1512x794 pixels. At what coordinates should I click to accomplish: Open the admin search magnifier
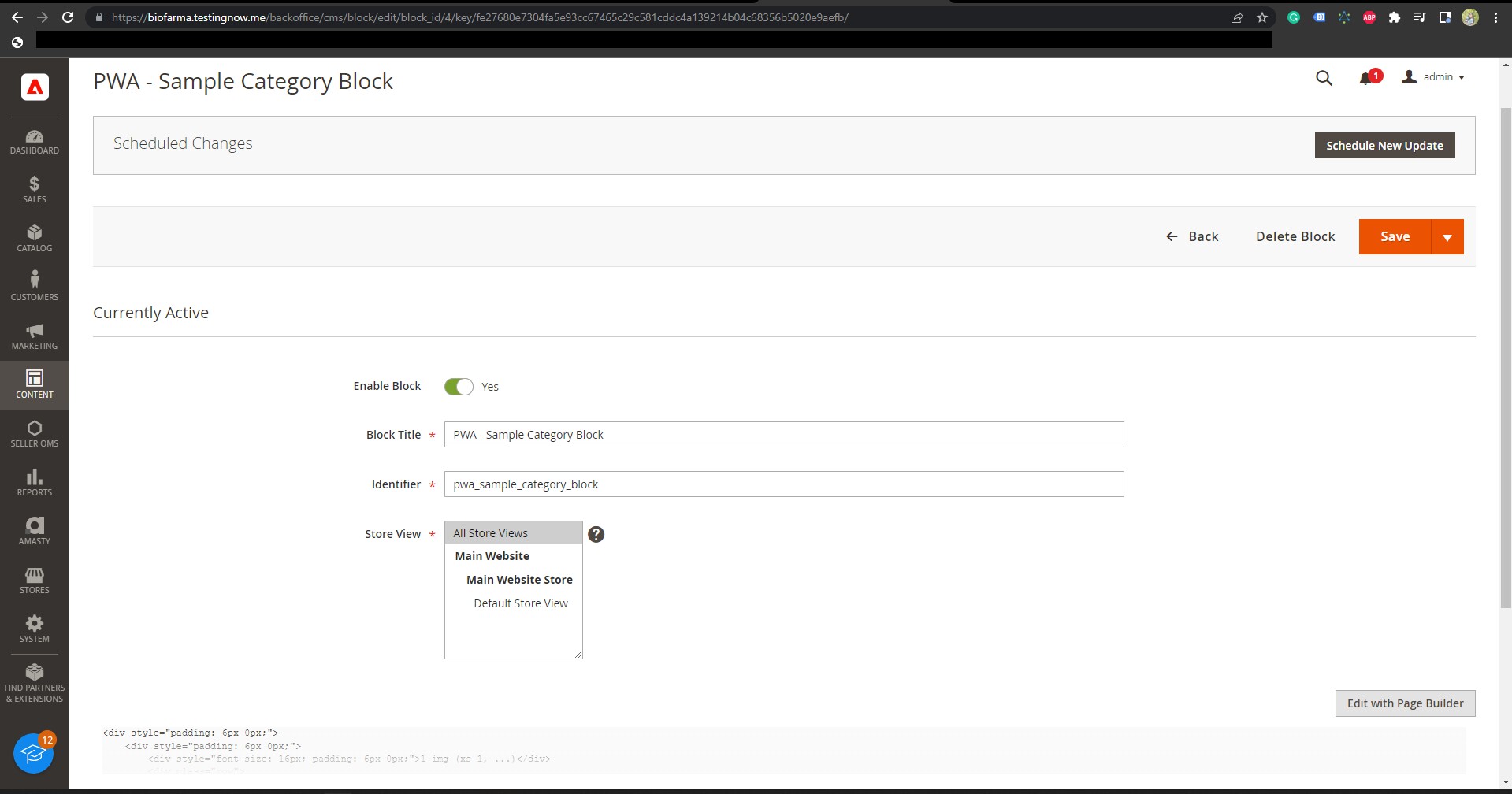1324,77
